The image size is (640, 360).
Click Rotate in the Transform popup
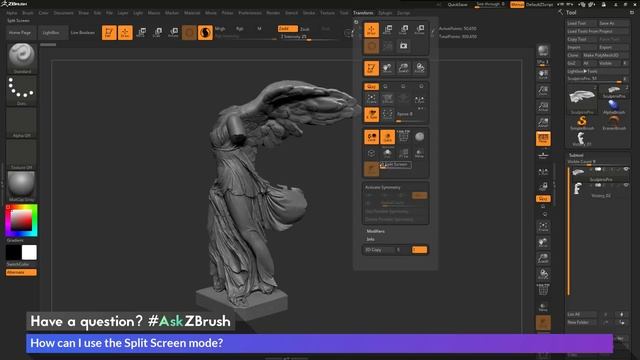pyautogui.click(x=420, y=30)
